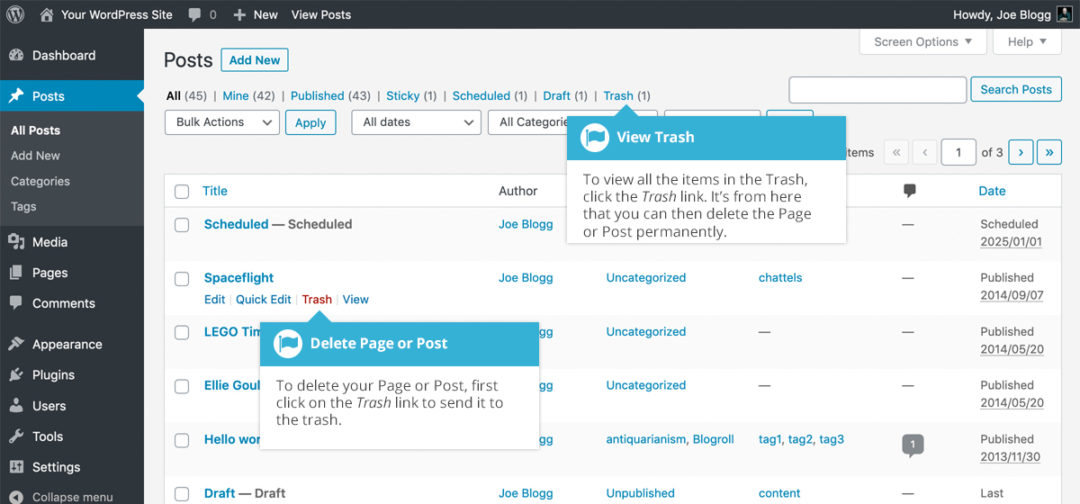Check the LEGO post checkbox
The height and width of the screenshot is (504, 1080).
pos(182,332)
